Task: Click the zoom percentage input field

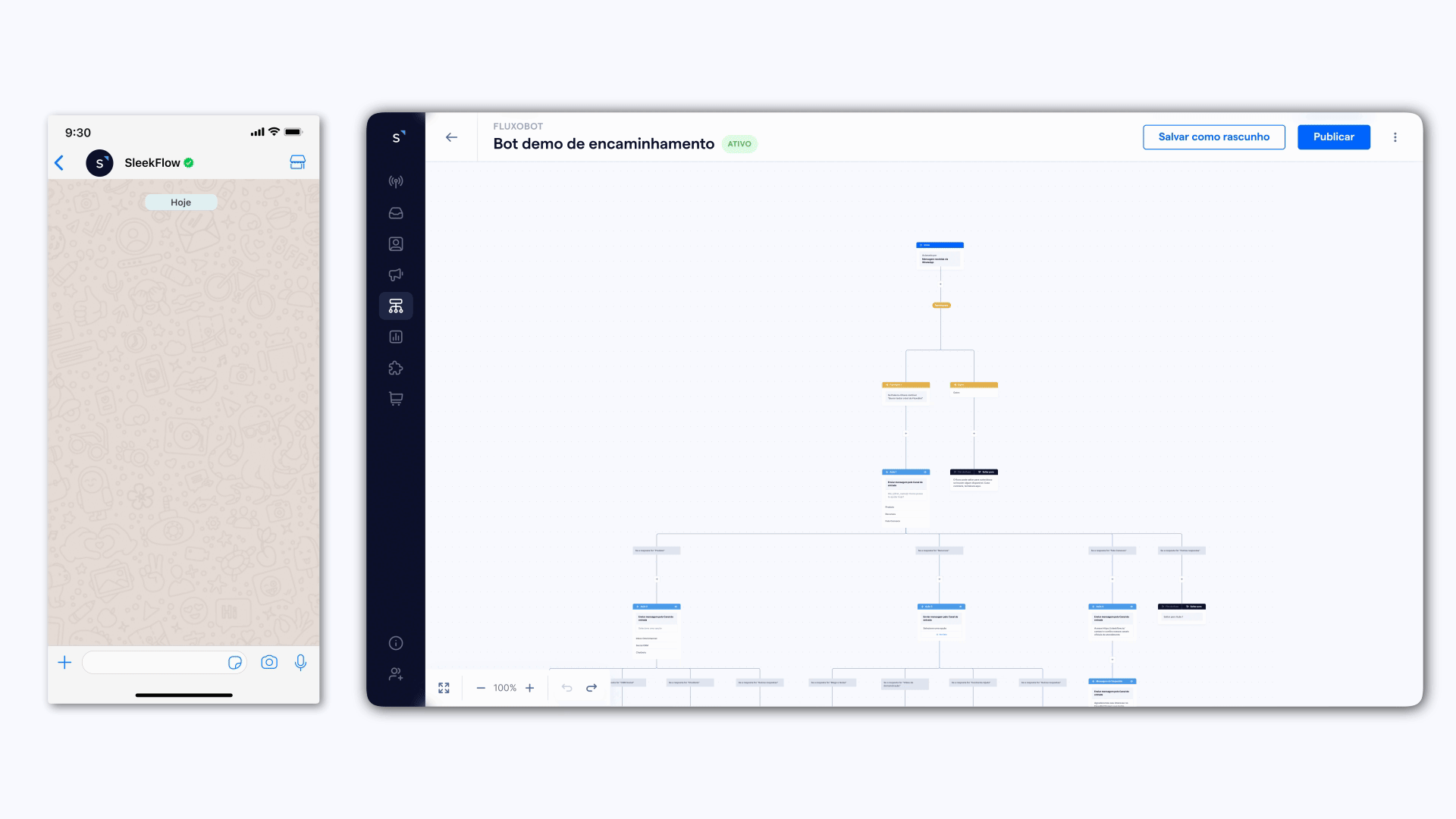Action: (505, 688)
